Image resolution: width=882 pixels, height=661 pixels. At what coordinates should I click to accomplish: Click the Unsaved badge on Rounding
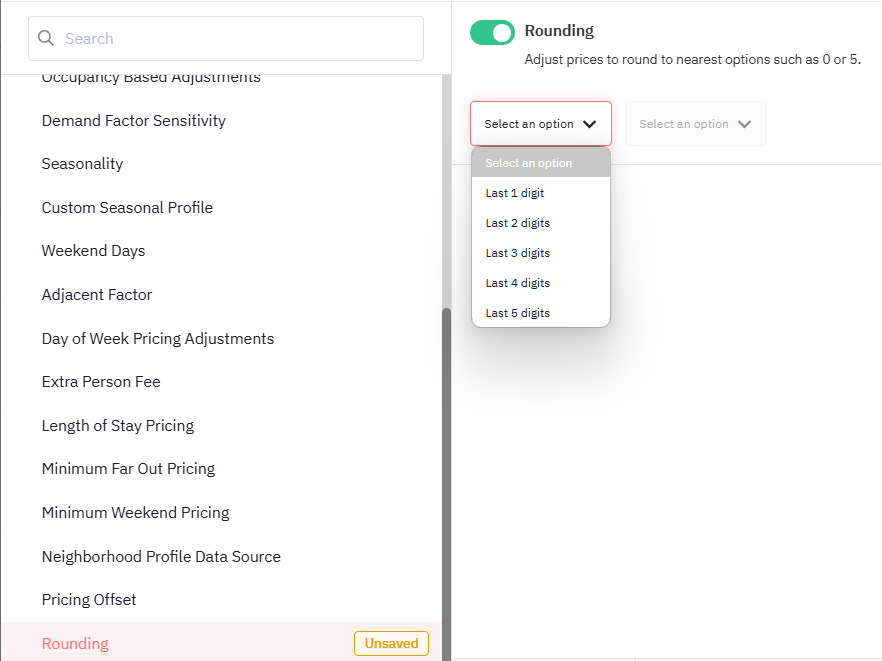click(x=392, y=644)
